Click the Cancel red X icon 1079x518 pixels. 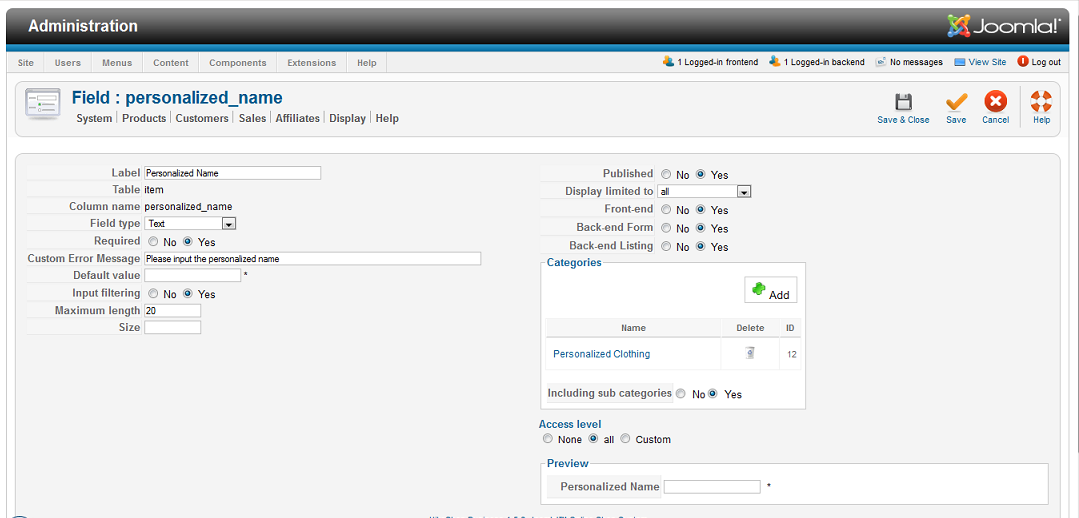pos(995,102)
